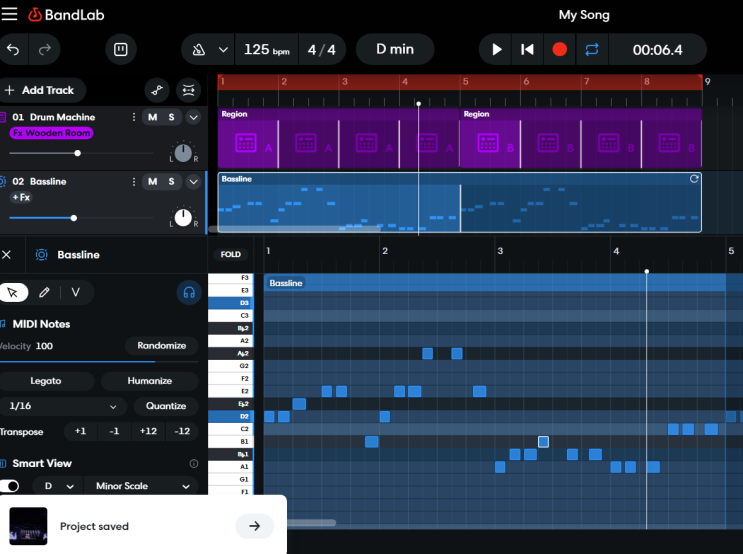Toggle headphones preview in MIDI editor
743x554 pixels.
pos(188,292)
